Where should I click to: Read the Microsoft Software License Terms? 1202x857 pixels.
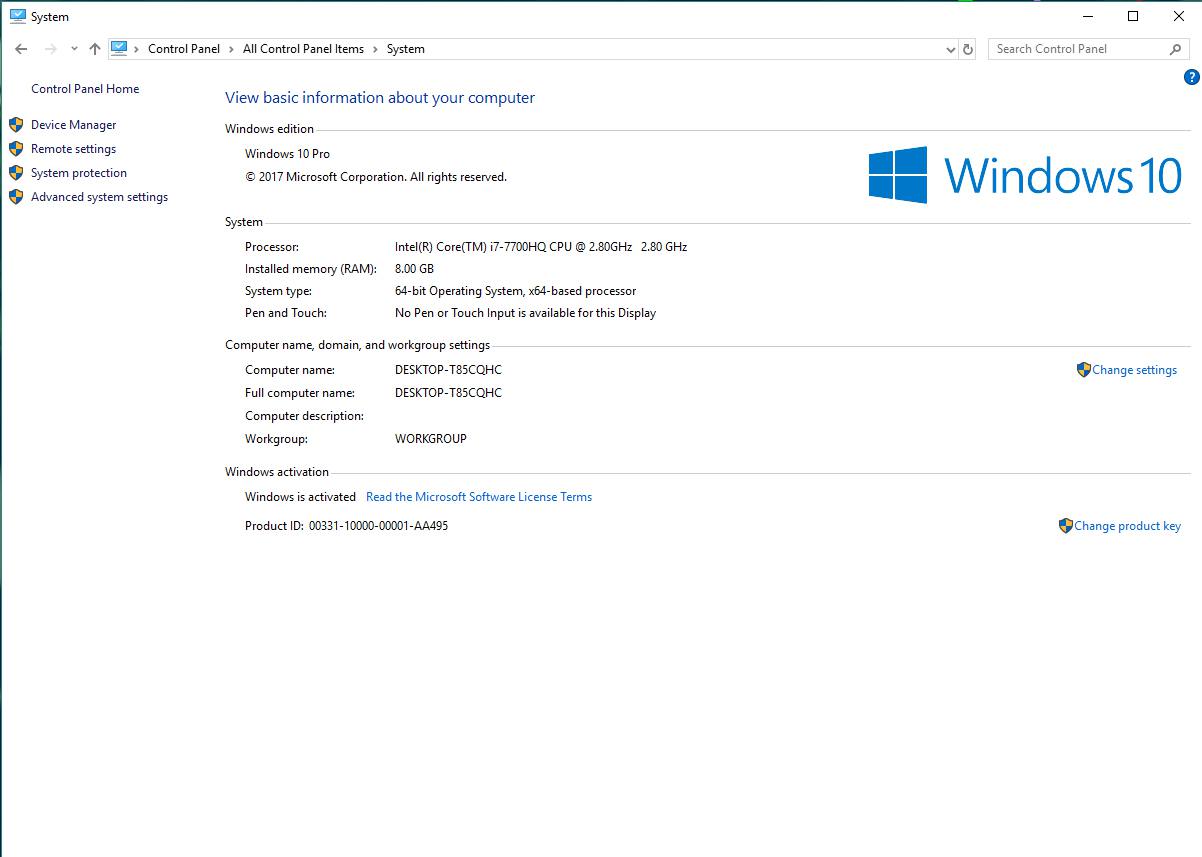coord(479,497)
